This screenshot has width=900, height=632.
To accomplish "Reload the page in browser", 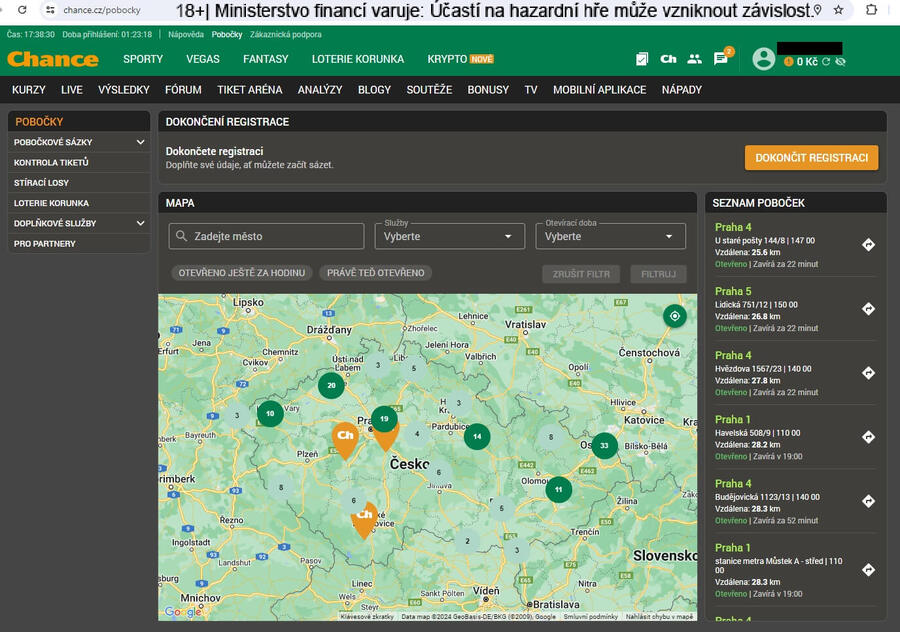I will point(22,10).
